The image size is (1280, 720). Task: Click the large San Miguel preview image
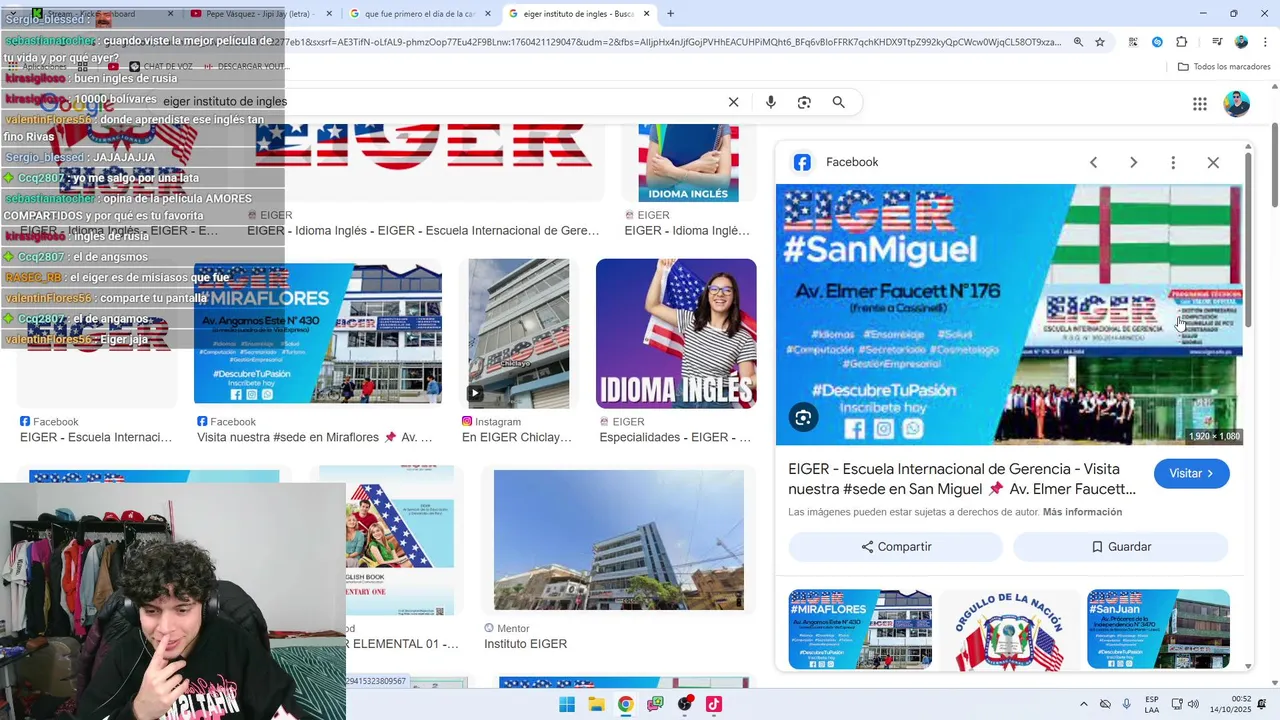coord(1009,314)
